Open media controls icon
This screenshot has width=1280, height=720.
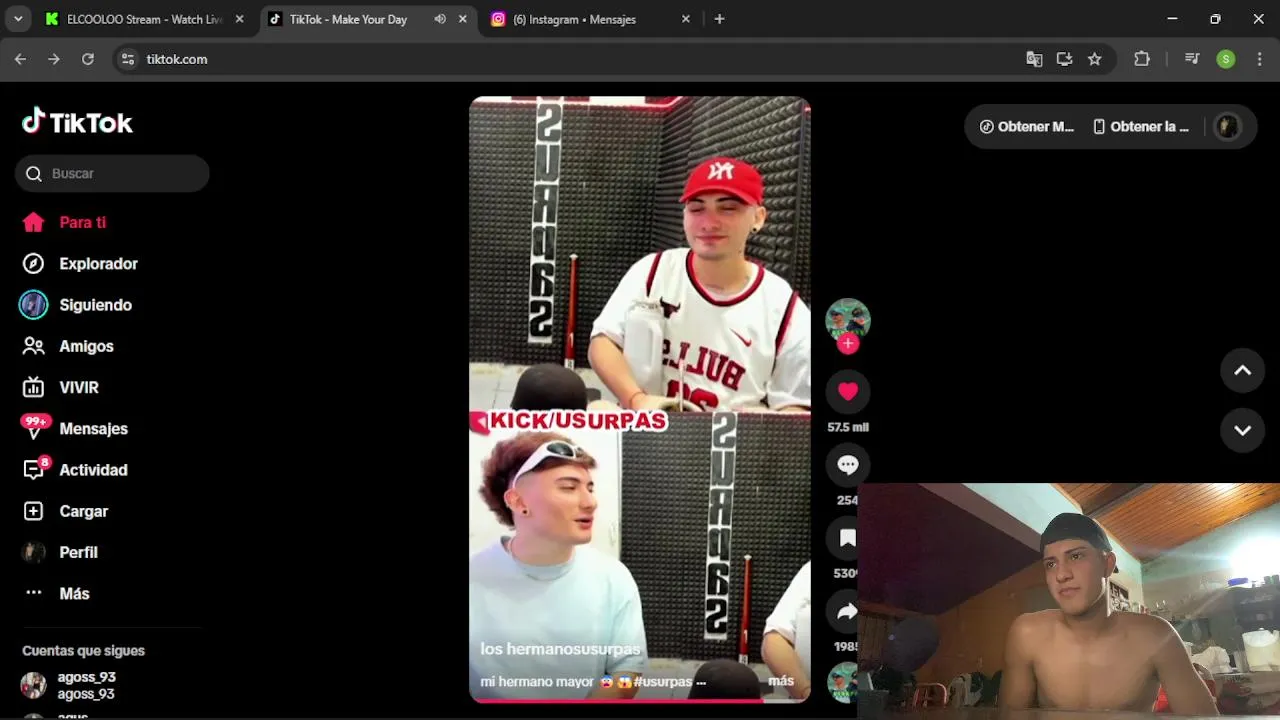click(x=1192, y=59)
